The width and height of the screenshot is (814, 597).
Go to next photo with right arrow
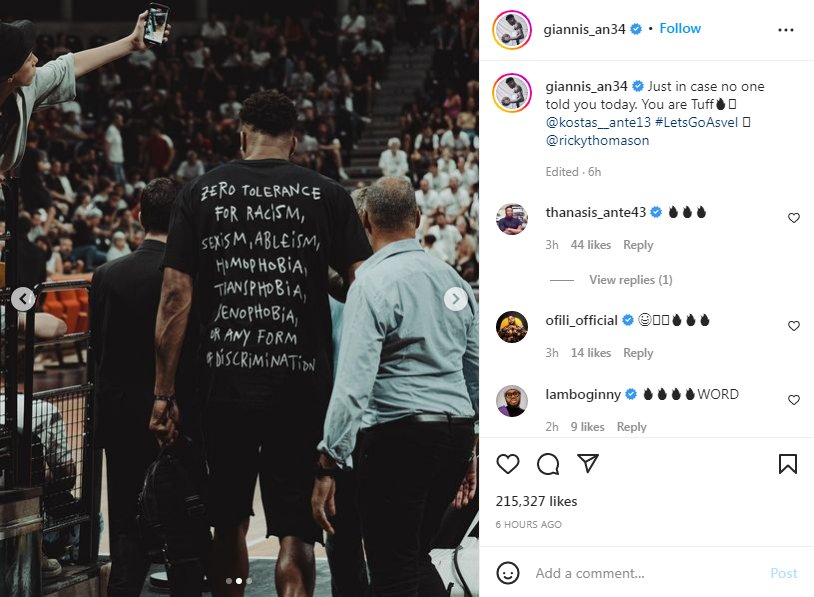[x=455, y=299]
